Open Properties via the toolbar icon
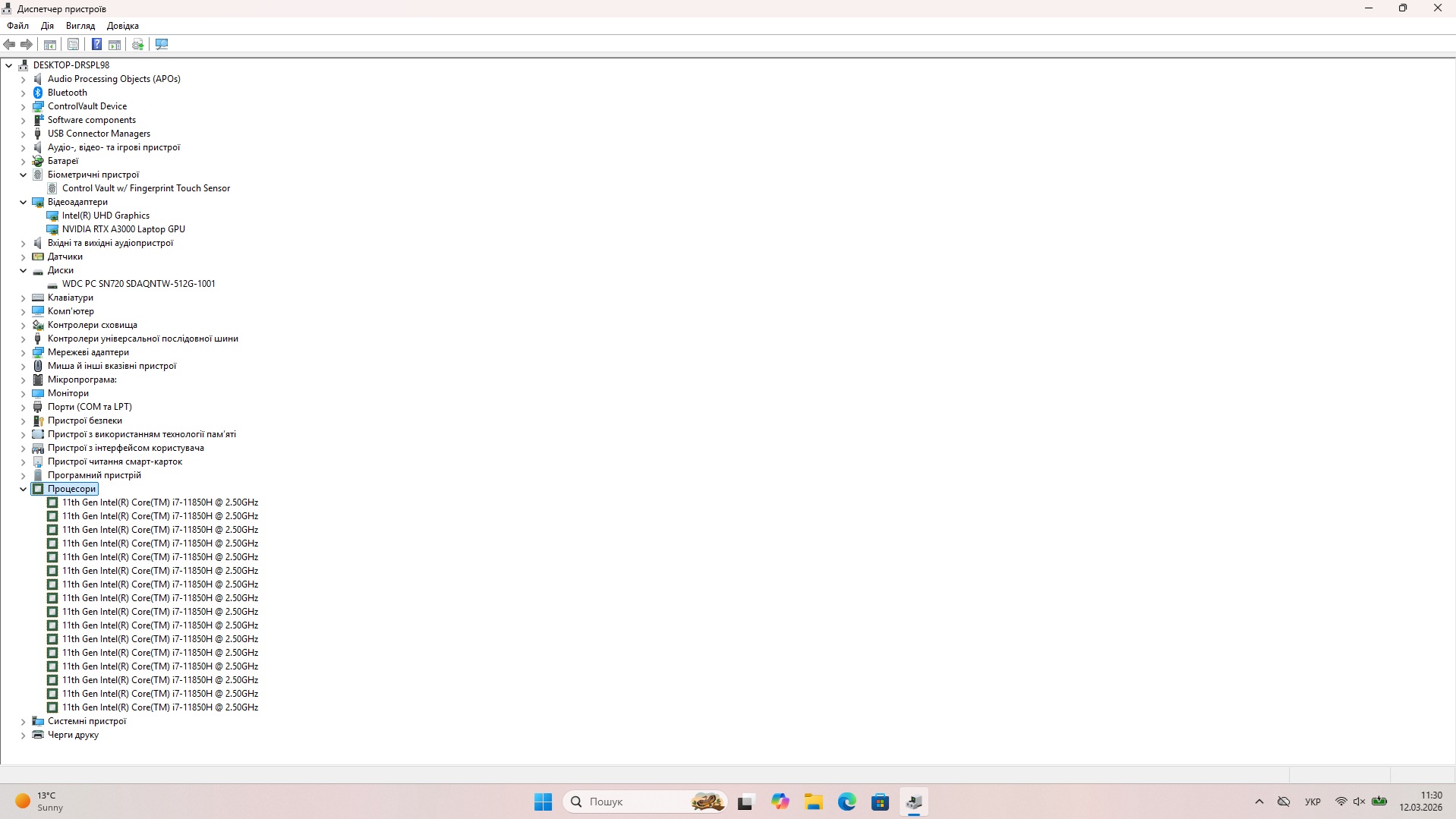The width and height of the screenshot is (1456, 819). (73, 44)
